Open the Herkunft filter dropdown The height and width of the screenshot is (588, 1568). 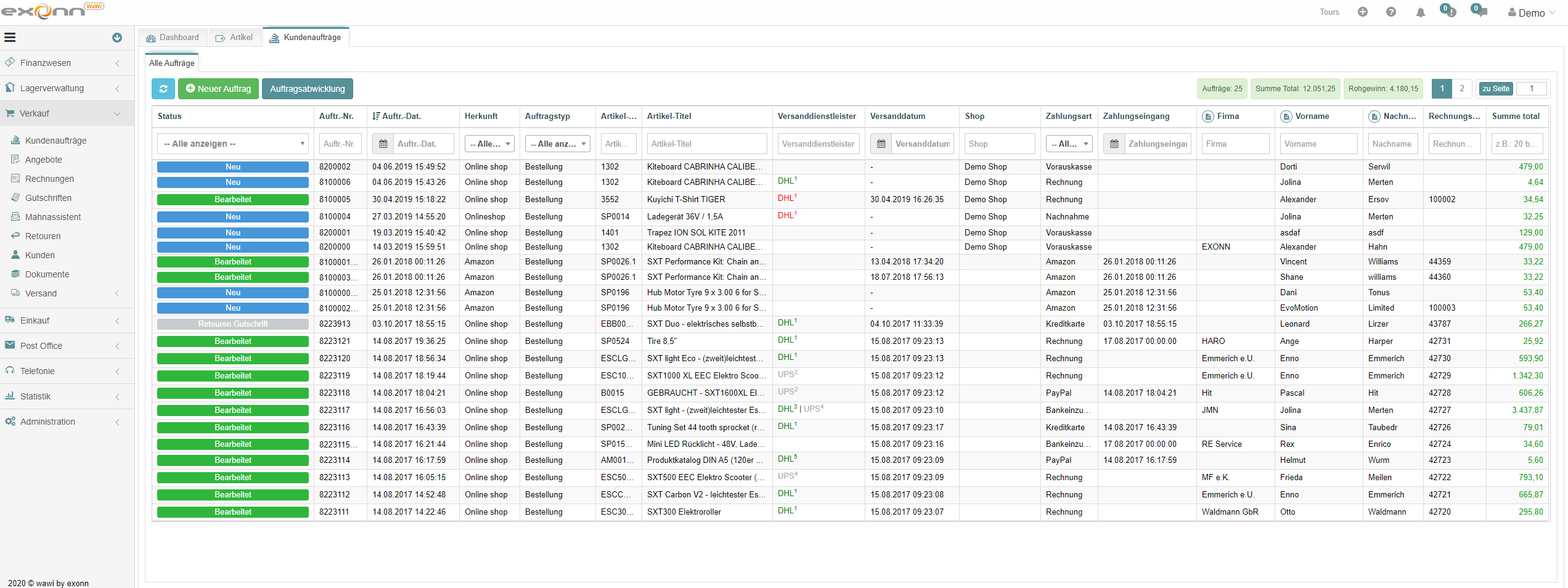[489, 144]
